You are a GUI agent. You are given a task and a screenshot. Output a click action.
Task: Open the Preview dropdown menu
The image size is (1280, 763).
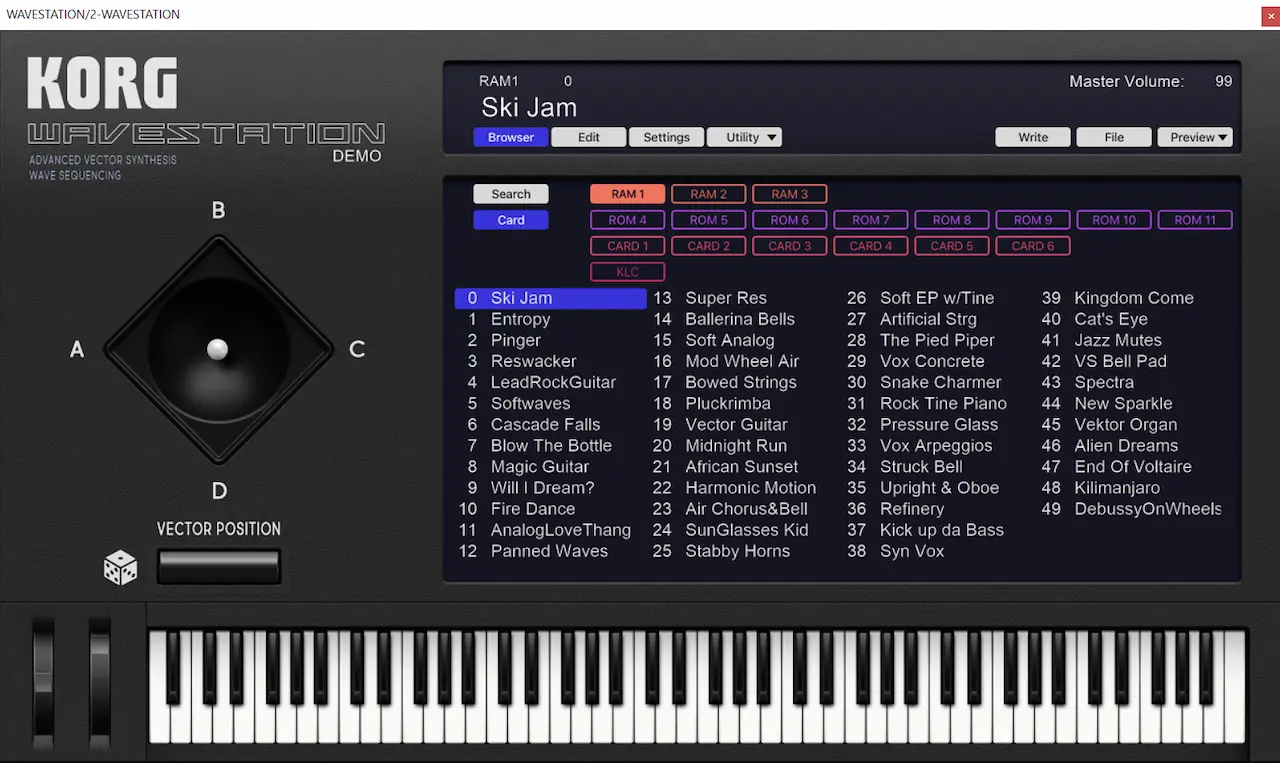click(1195, 137)
